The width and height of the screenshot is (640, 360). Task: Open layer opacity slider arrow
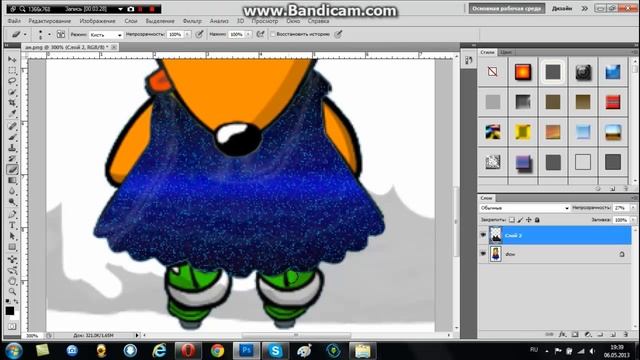click(633, 208)
